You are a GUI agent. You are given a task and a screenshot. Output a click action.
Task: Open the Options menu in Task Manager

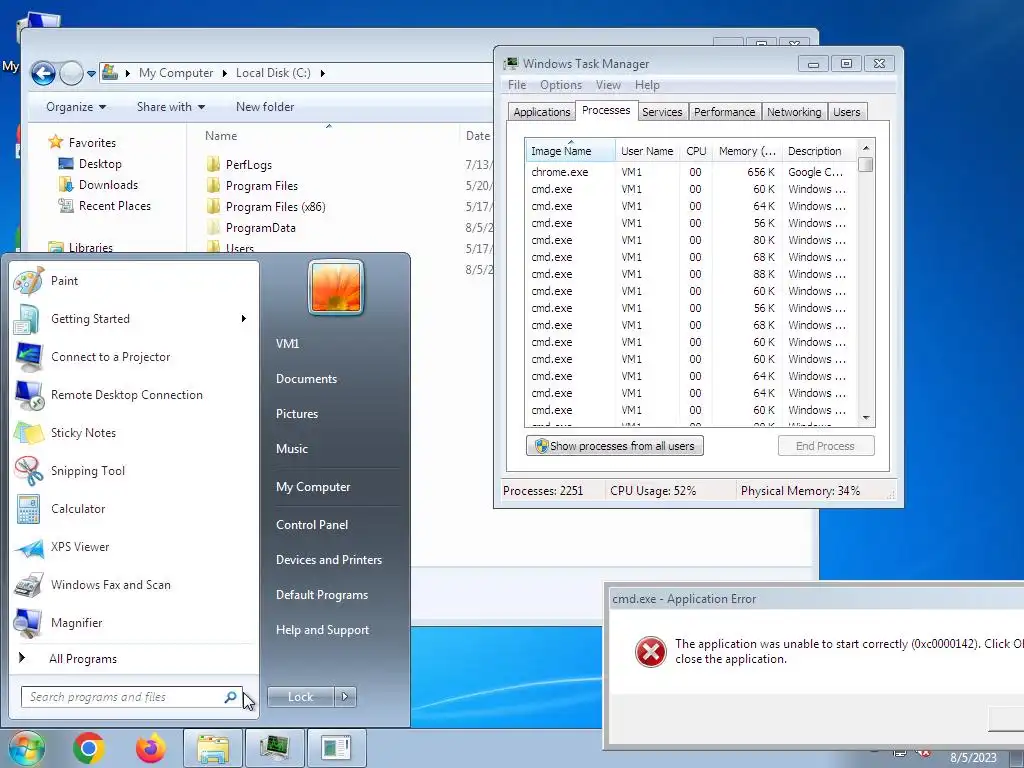(x=560, y=85)
